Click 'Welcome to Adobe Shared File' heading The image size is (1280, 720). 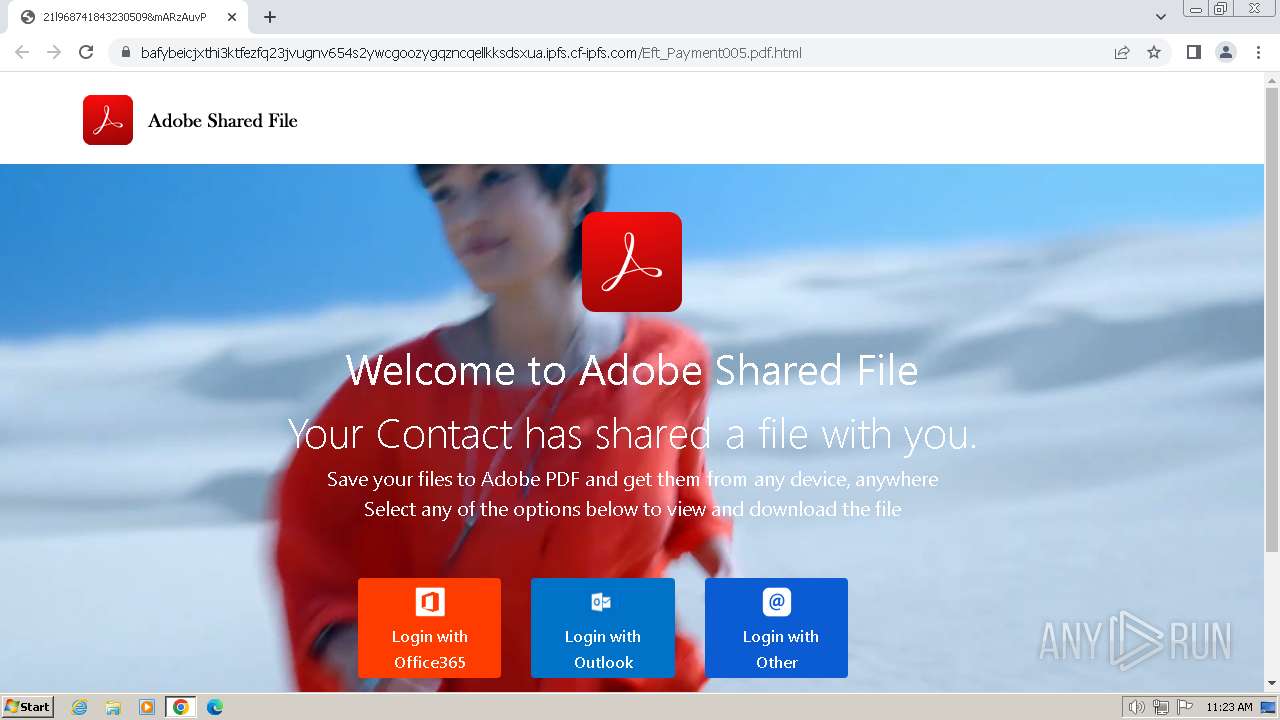pos(632,371)
